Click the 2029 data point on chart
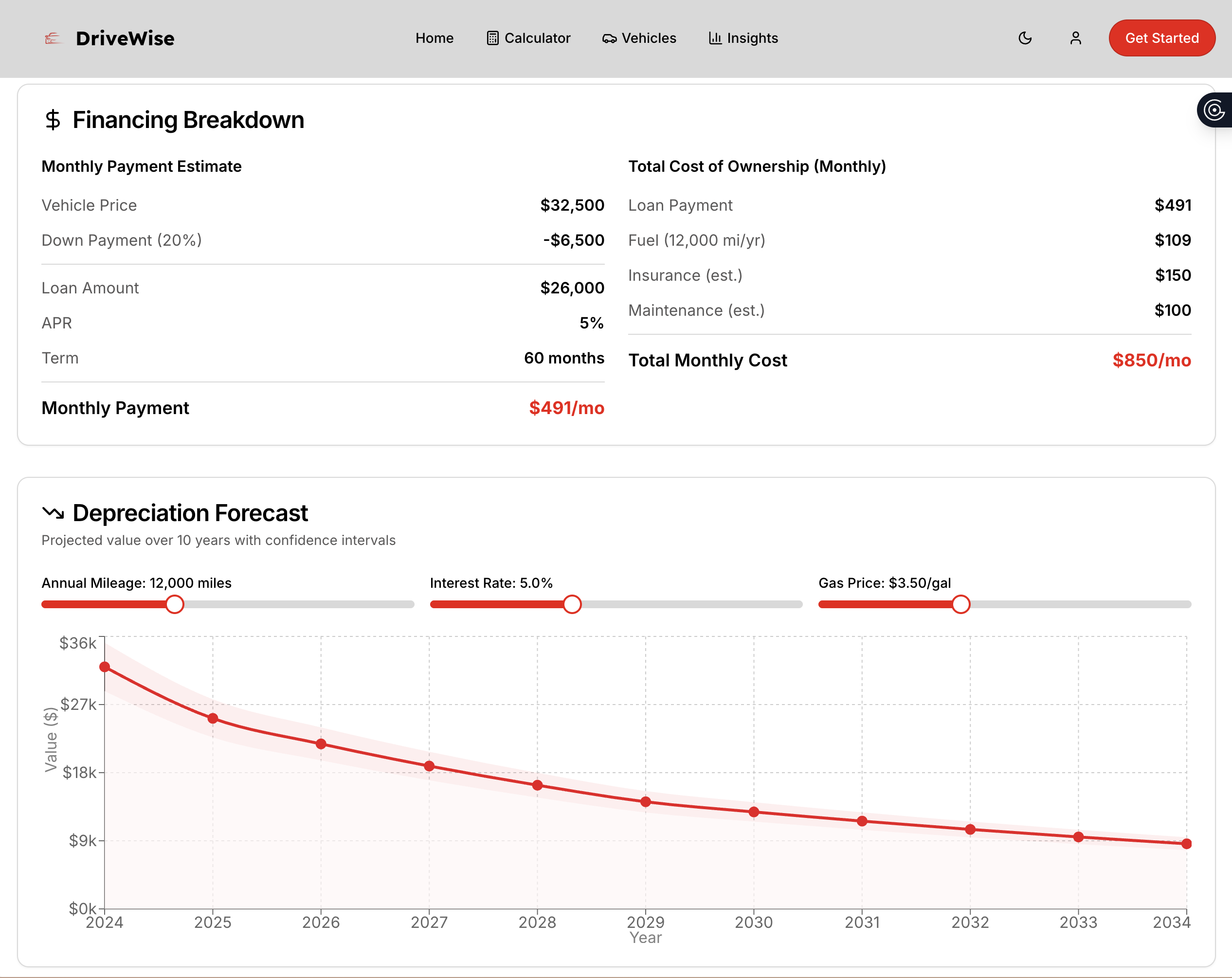 click(x=646, y=801)
